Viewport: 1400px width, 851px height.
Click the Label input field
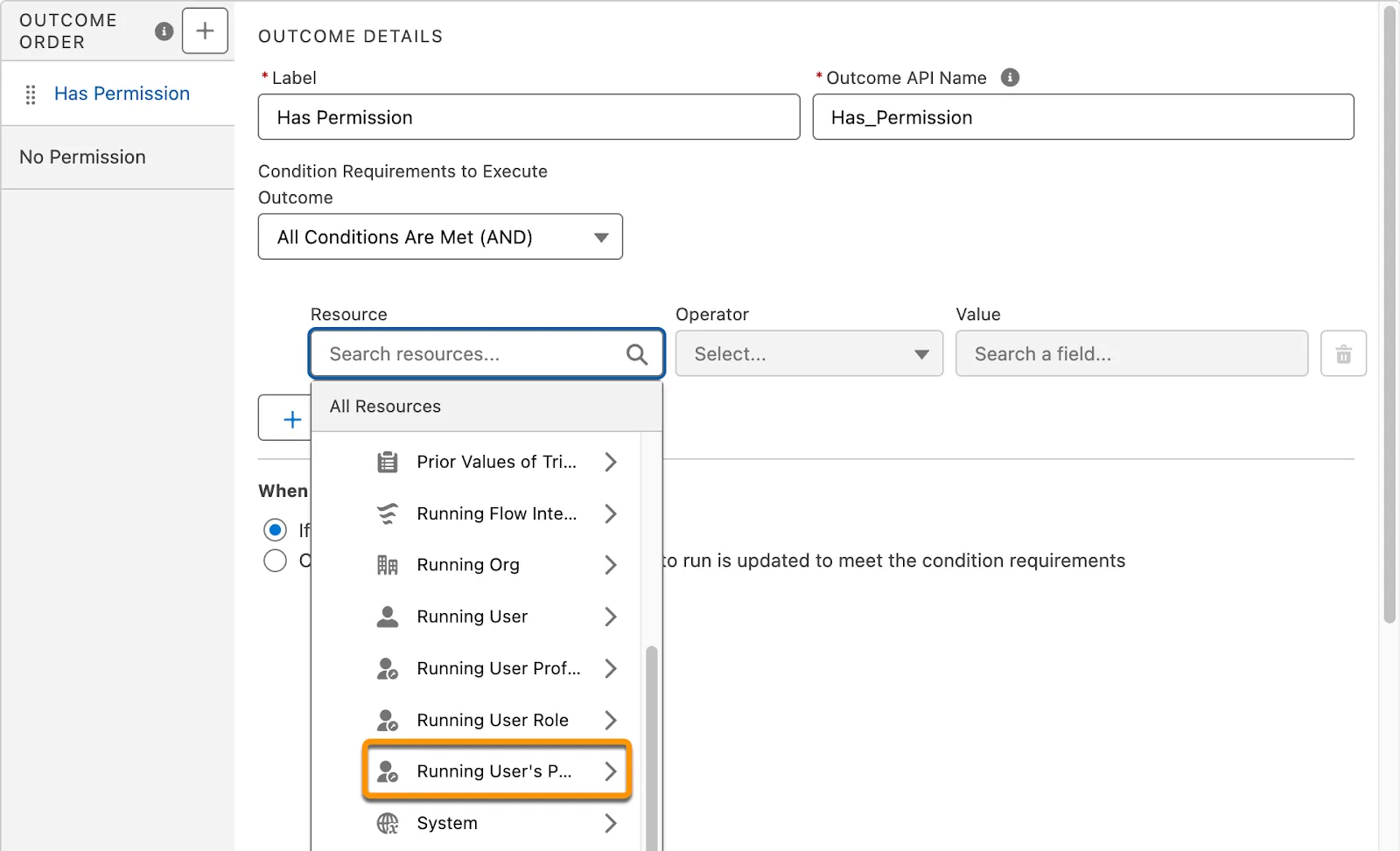click(528, 117)
